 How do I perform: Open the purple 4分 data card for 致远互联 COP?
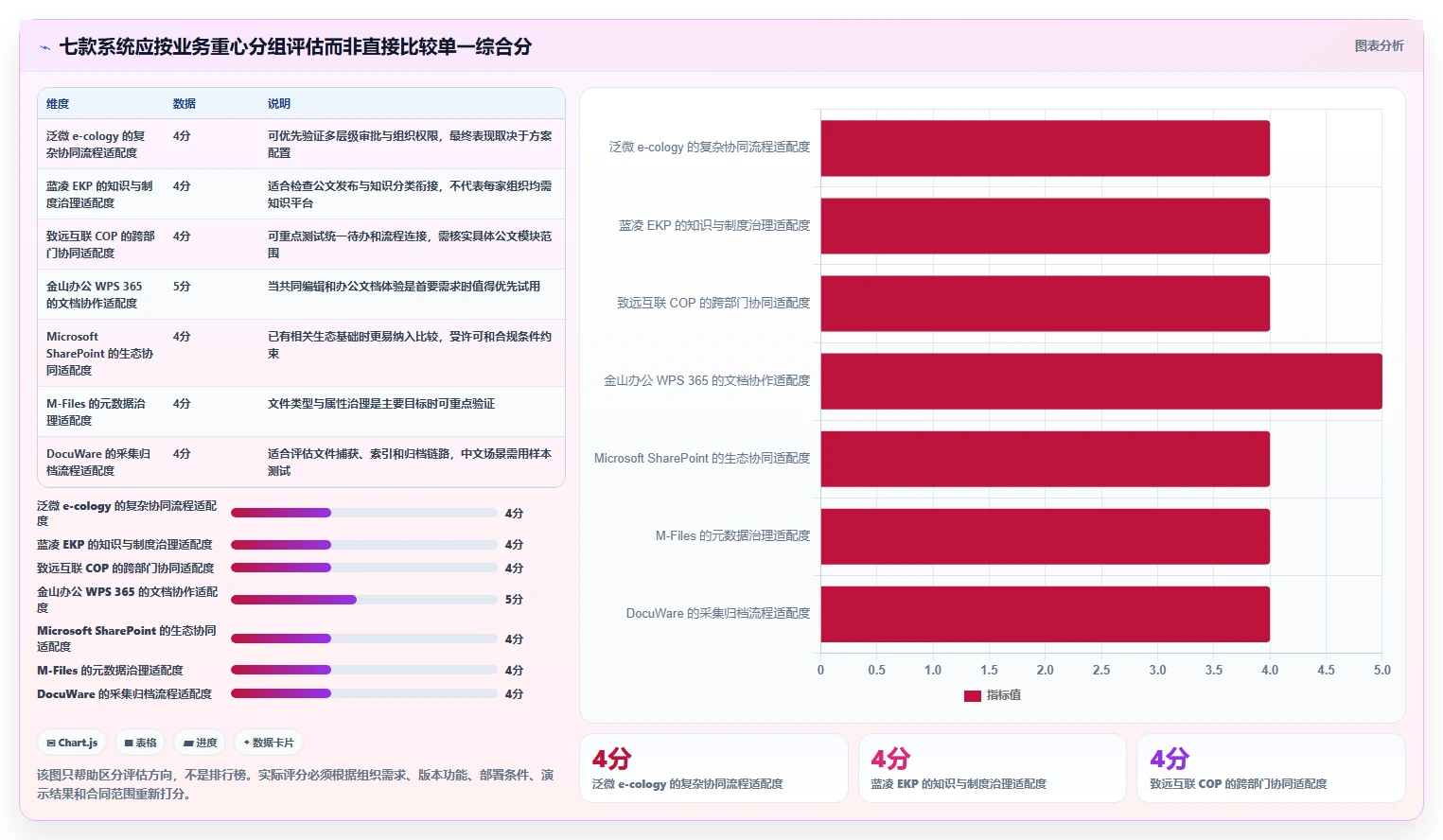pyautogui.click(x=1271, y=768)
